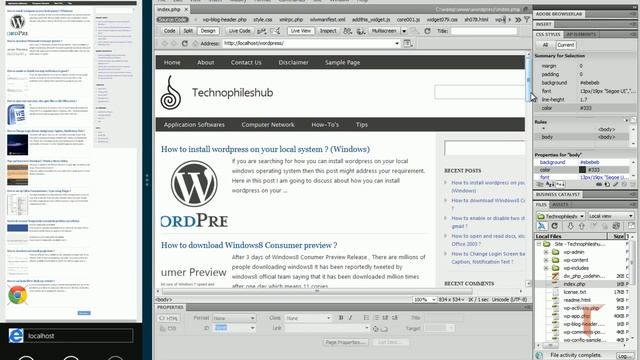Open the How to install wordpress post link
Viewport: 640px width, 360px height.
pyautogui.click(x=265, y=149)
